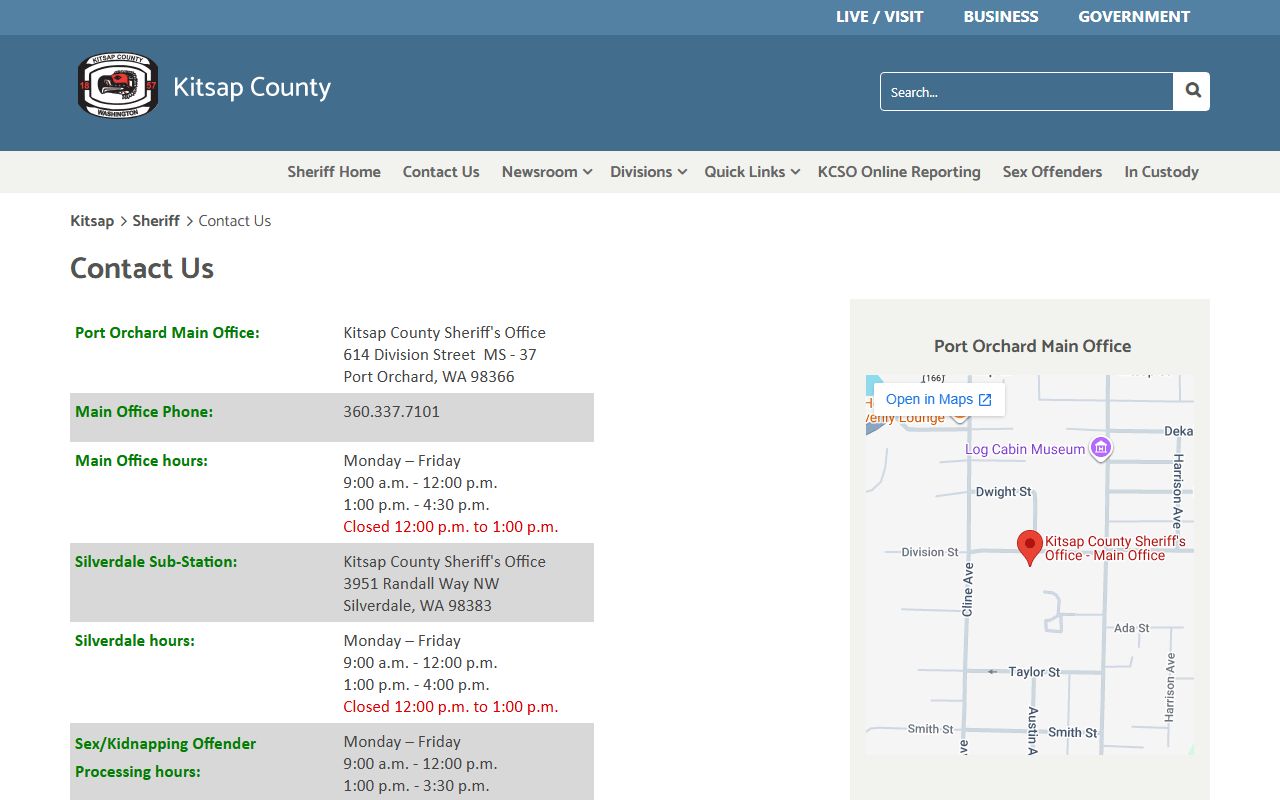Screen dimensions: 1280x800
Task: Click Division St label on map
Action: (929, 552)
